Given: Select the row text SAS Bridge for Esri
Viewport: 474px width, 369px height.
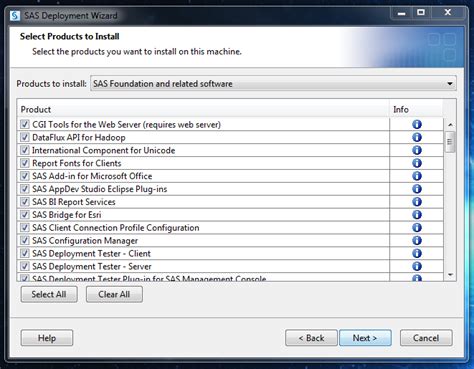Looking at the screenshot, I should tap(67, 215).
